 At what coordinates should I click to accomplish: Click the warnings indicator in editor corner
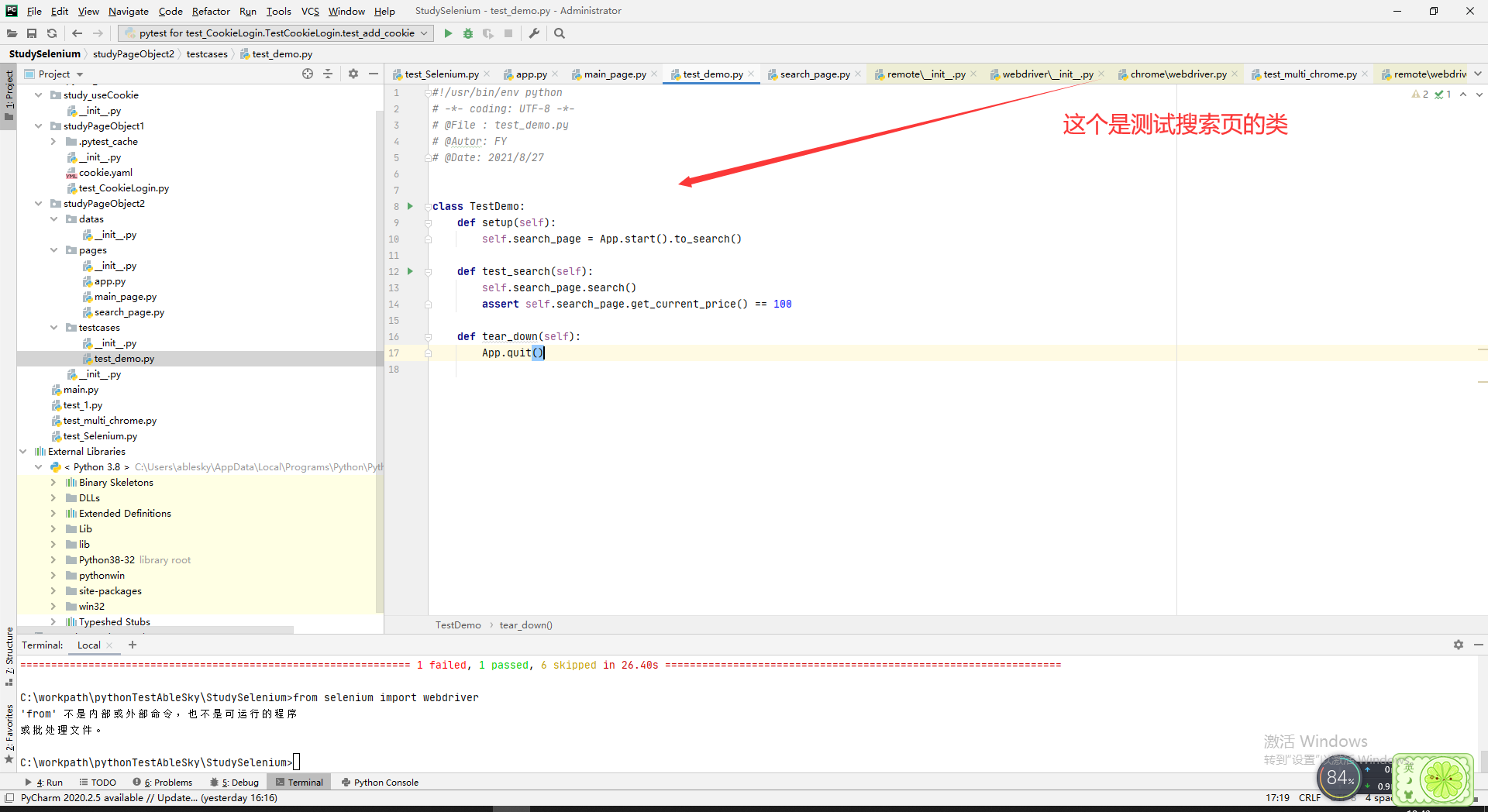tap(1421, 95)
